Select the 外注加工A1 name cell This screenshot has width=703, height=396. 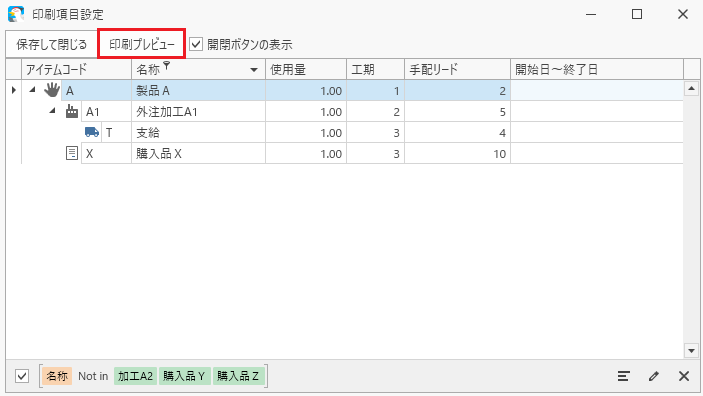click(198, 111)
